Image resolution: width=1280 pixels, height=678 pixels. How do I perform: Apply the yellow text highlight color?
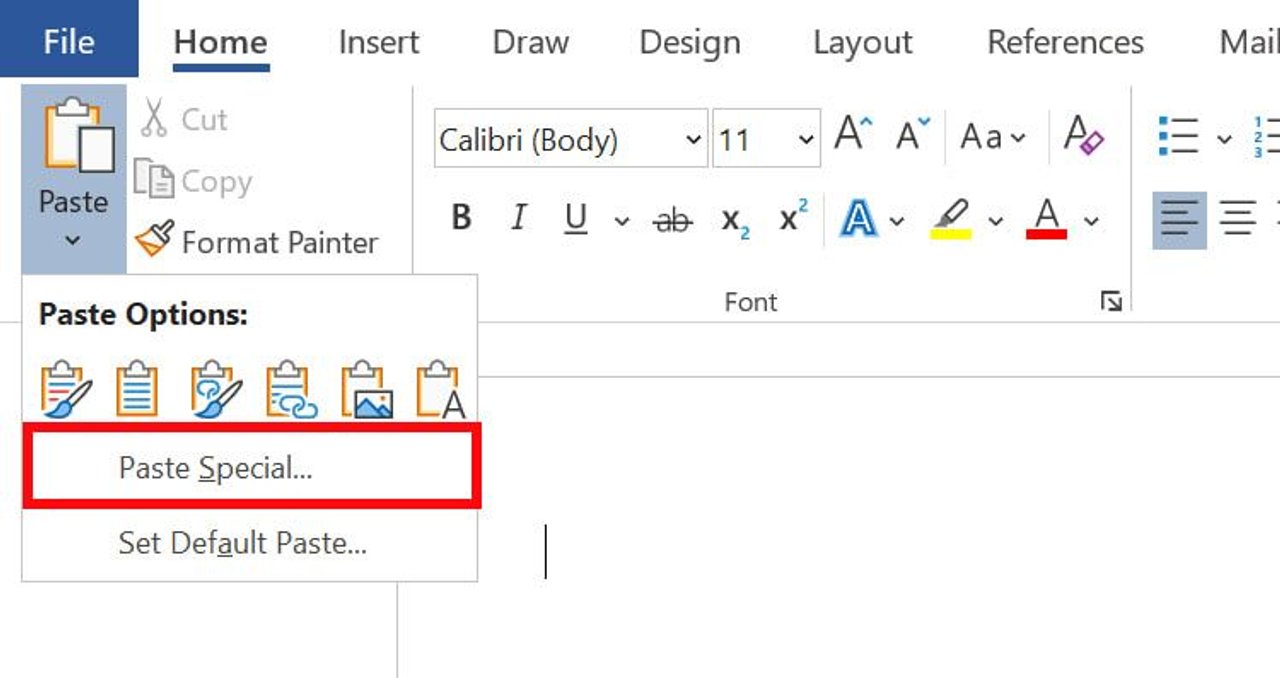(x=951, y=218)
